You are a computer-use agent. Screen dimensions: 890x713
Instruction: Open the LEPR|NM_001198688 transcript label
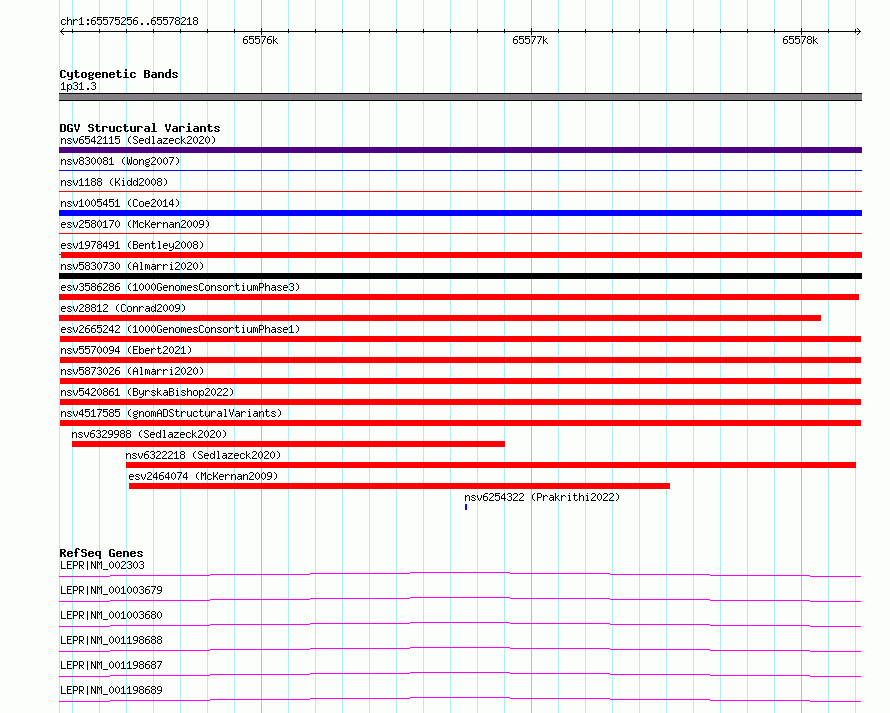pyautogui.click(x=111, y=640)
